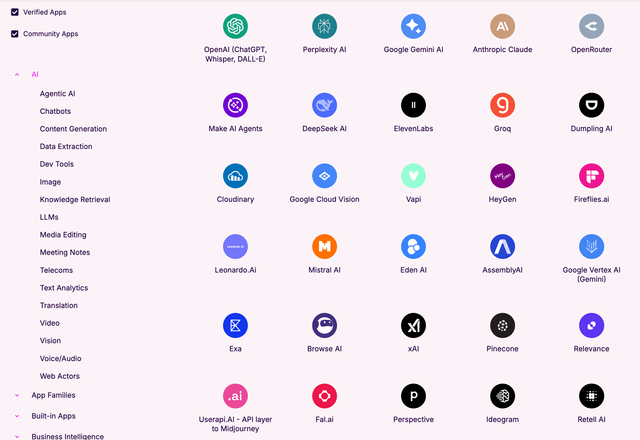This screenshot has width=640, height=440.
Task: Open the Ideogram icon
Action: pyautogui.click(x=502, y=396)
